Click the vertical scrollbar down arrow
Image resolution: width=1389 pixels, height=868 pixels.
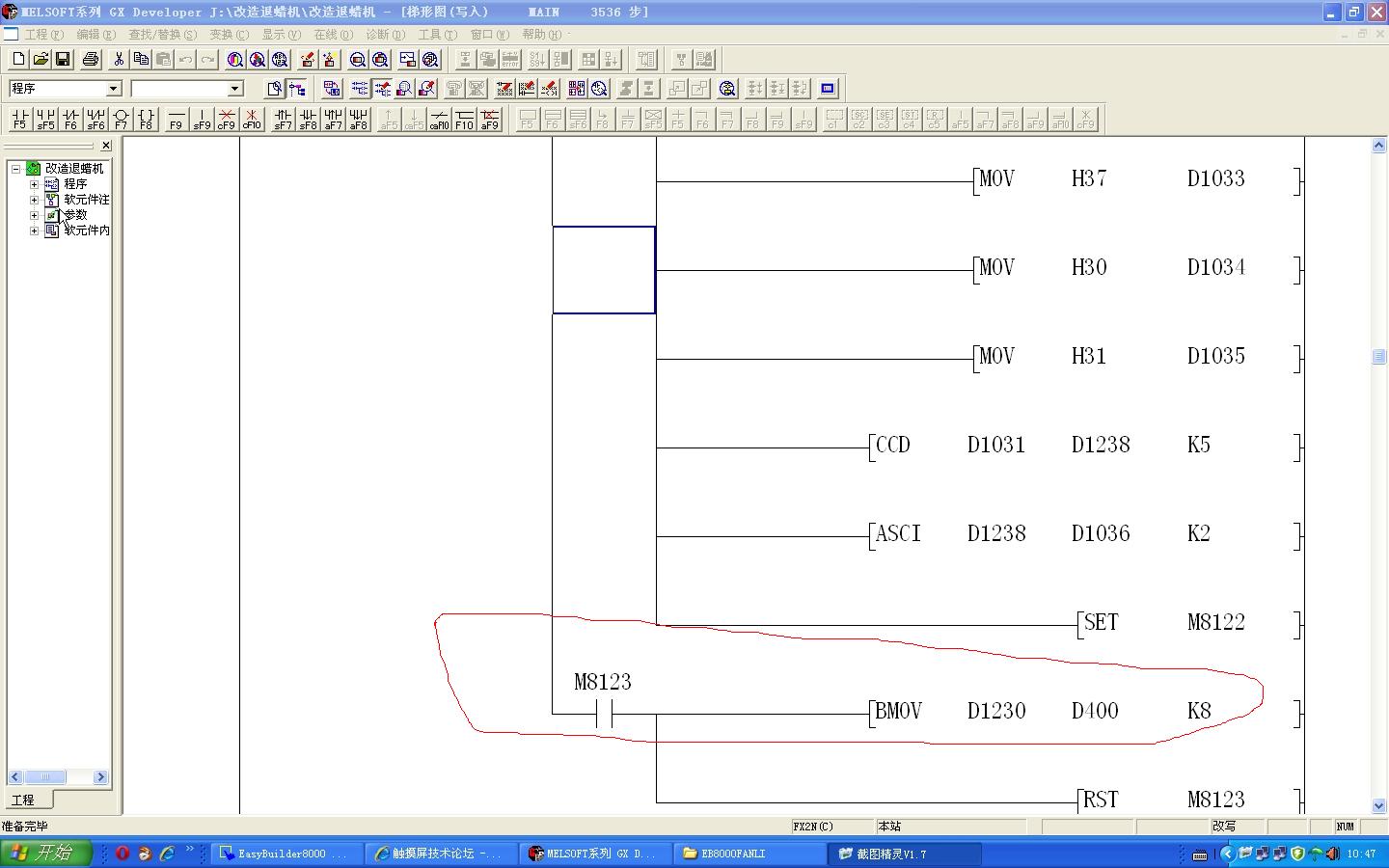pos(1378,805)
